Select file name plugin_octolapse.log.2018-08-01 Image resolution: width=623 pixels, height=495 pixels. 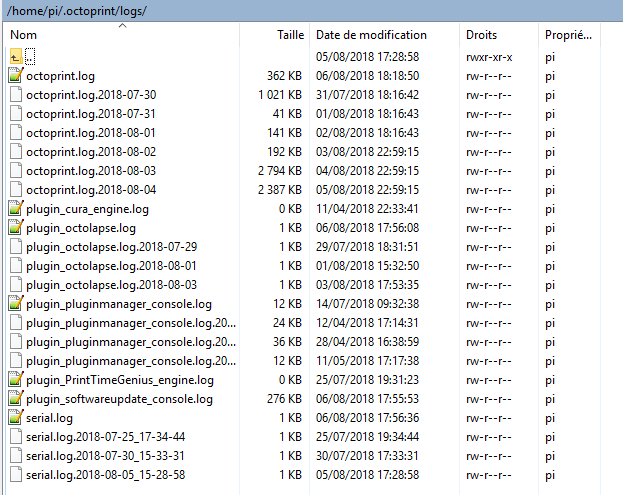111,266
